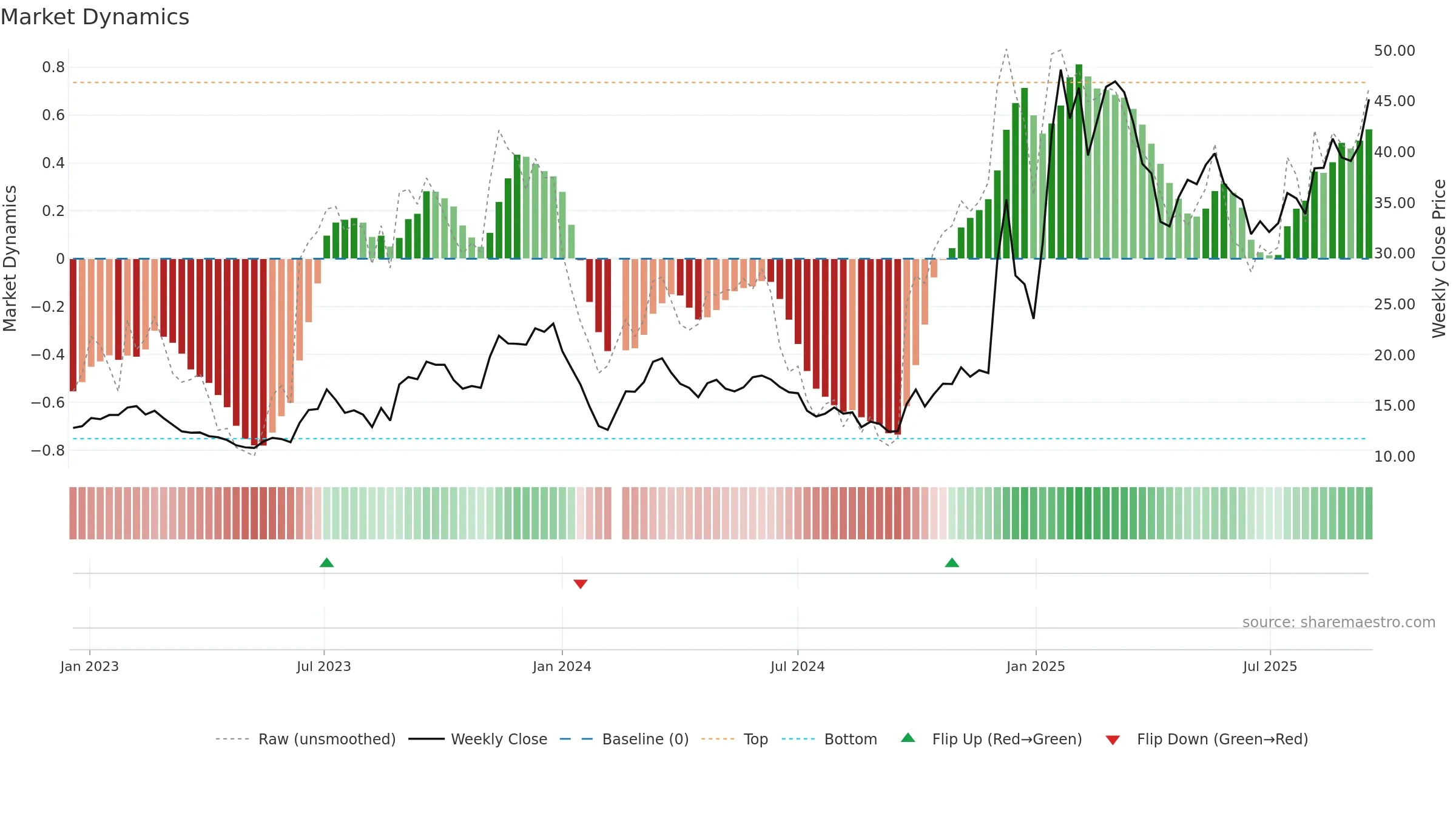1456x819 pixels.
Task: Click the 35.00 price axis tick
Action: 1394,203
